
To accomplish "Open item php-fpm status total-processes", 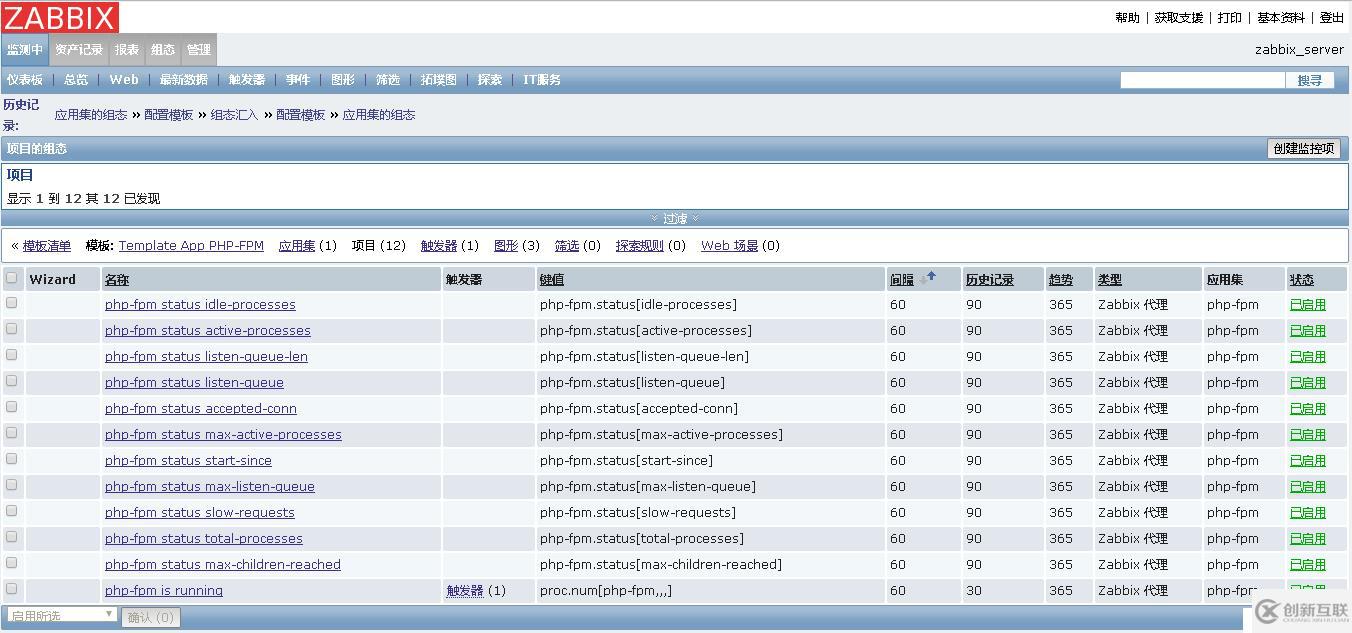I will (204, 539).
